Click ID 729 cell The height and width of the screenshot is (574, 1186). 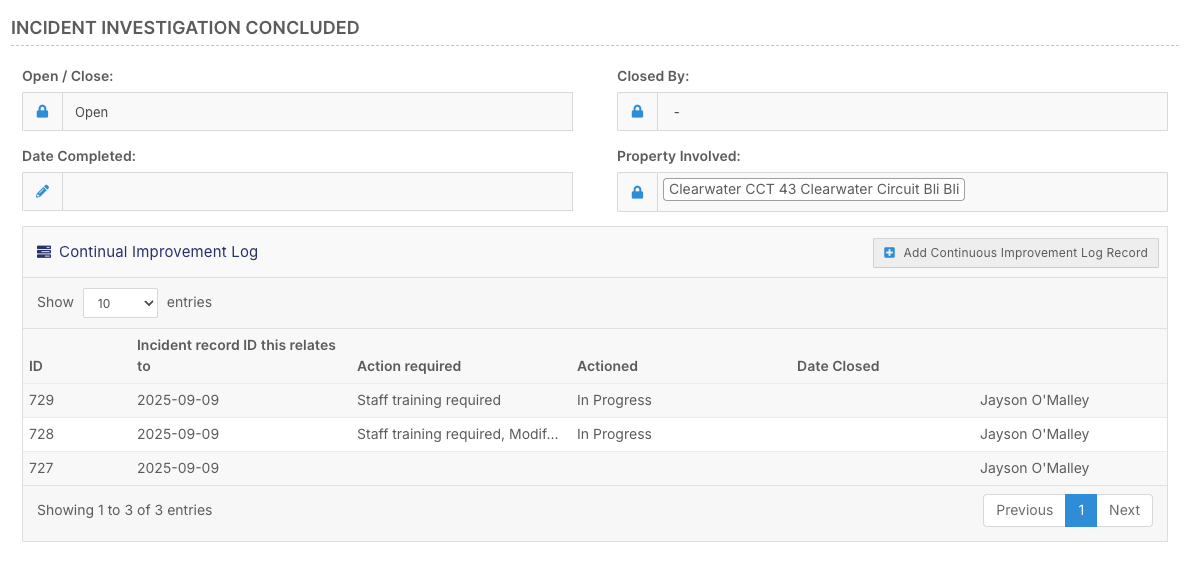coord(42,400)
